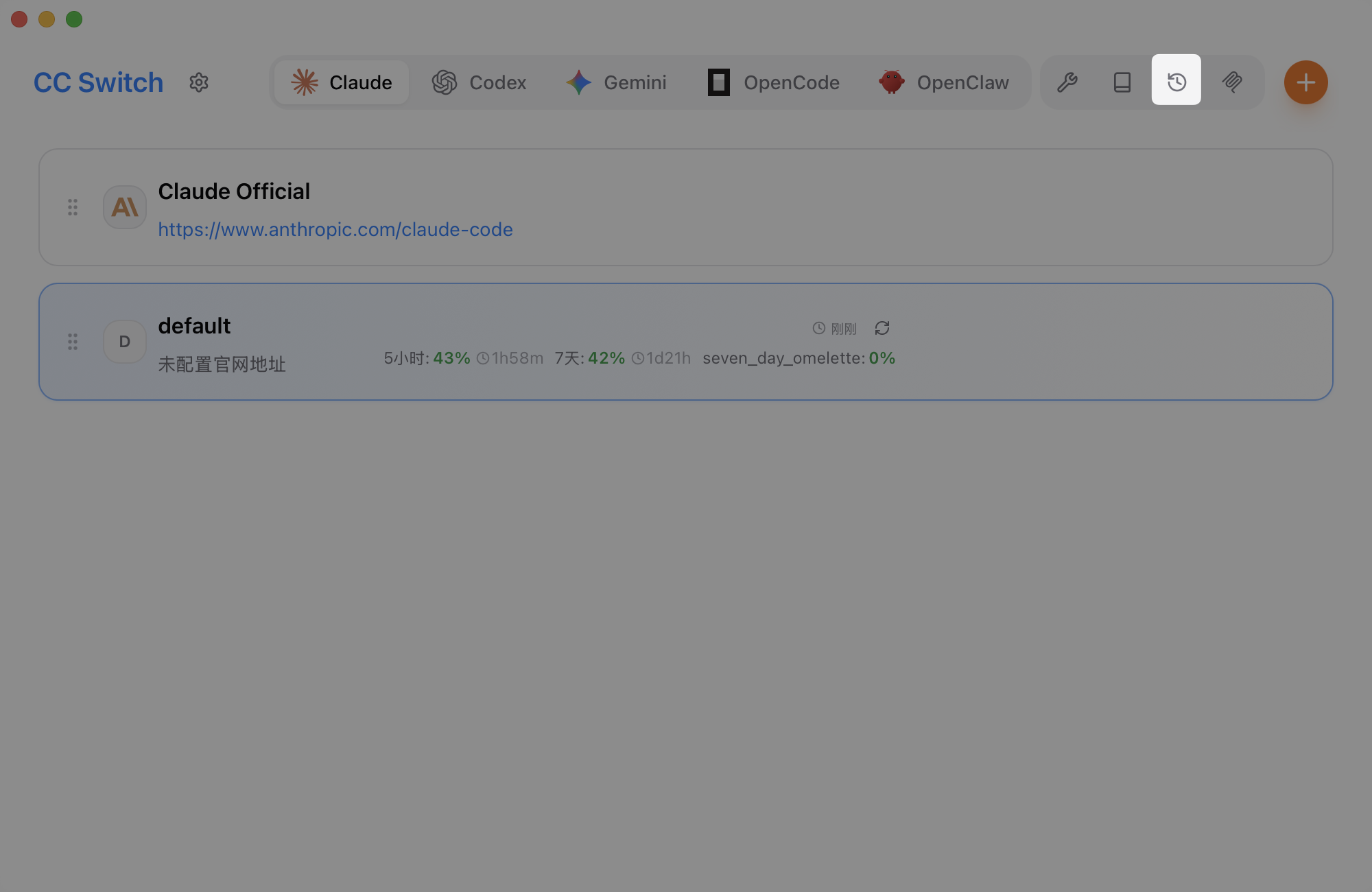Minimize the window with yellow button
Image resolution: width=1372 pixels, height=892 pixels.
[47, 19]
